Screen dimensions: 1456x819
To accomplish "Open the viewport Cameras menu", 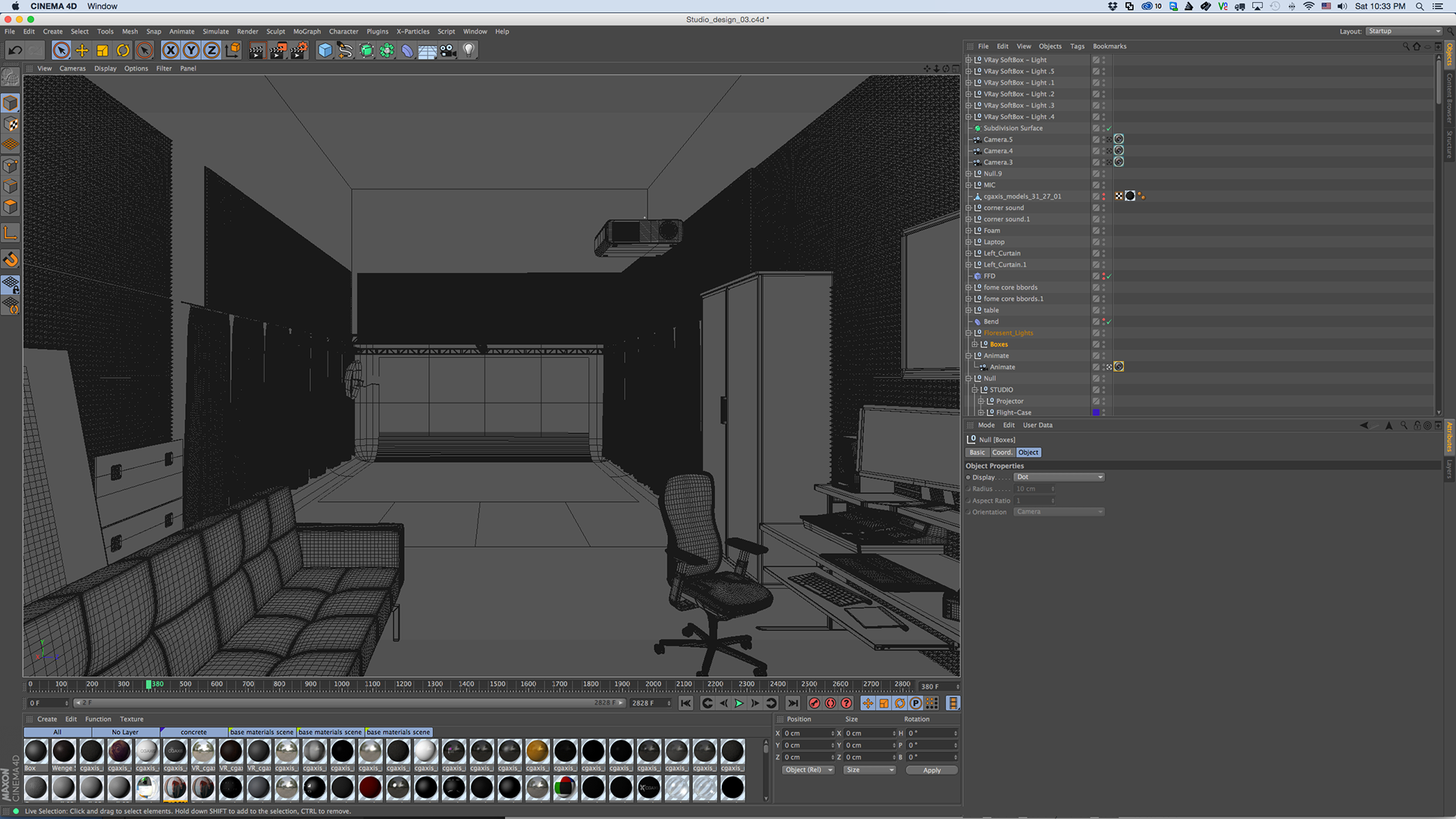I will coord(73,68).
